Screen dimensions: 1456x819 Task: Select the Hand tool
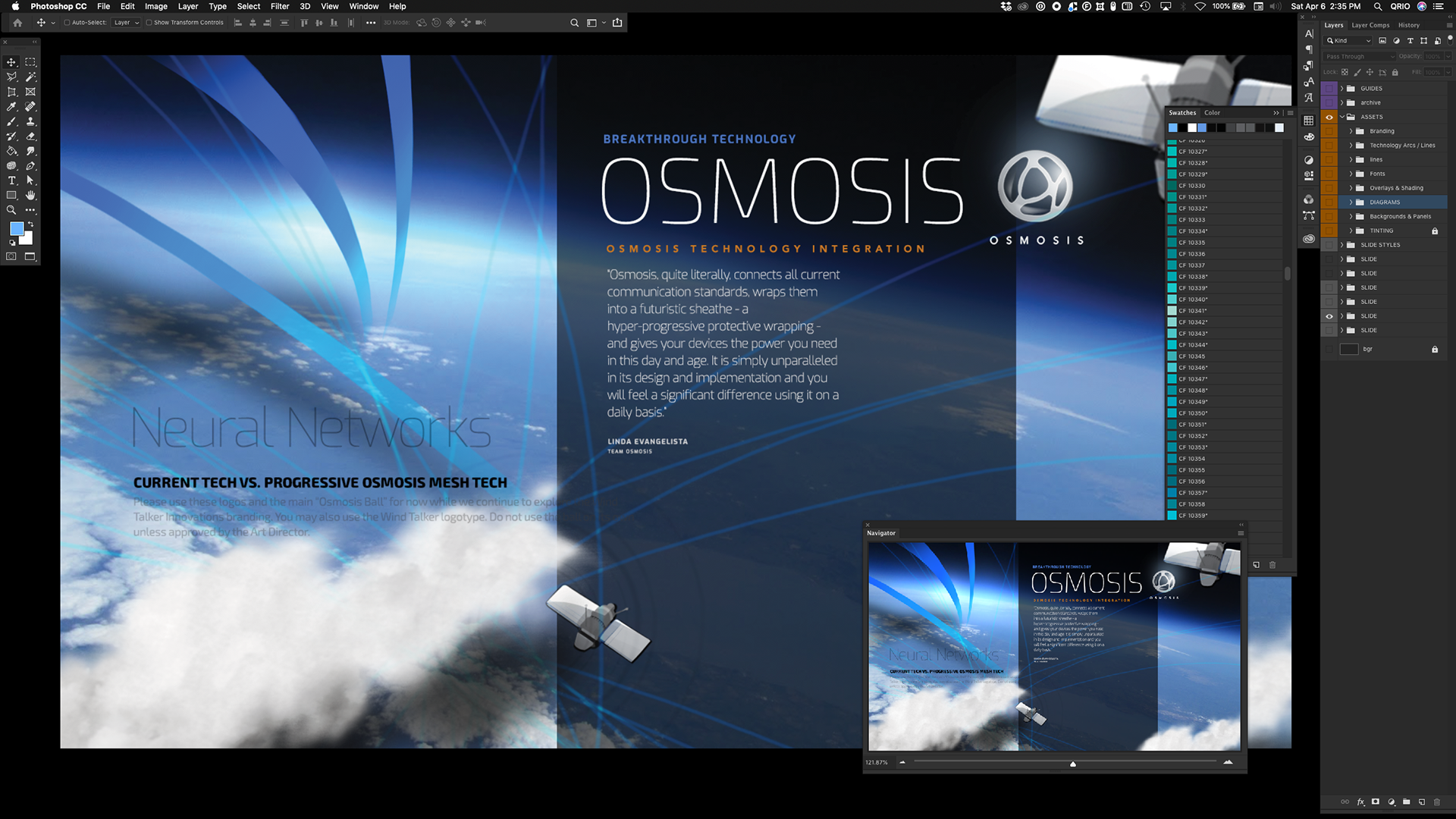pyautogui.click(x=30, y=195)
